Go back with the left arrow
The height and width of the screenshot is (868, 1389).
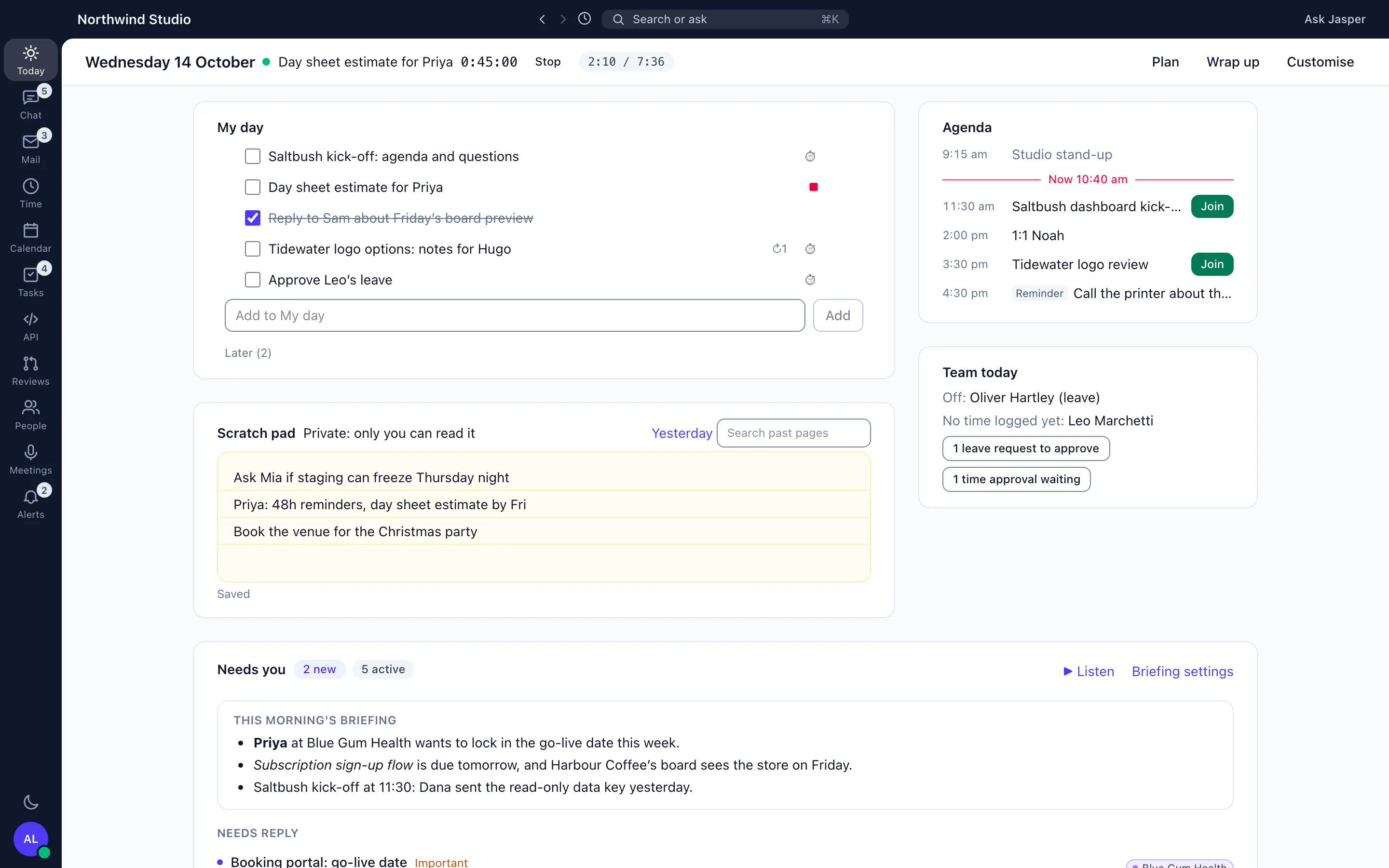tap(542, 19)
